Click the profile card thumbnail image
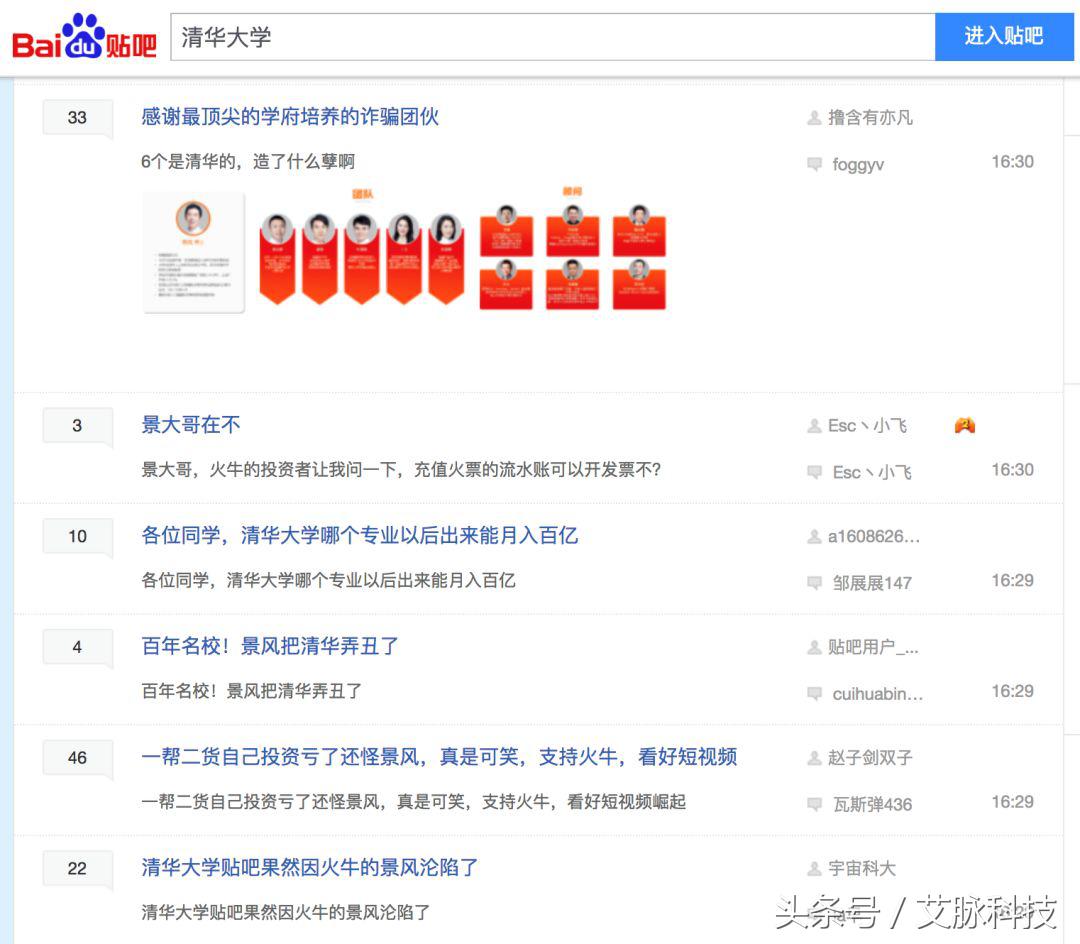The width and height of the screenshot is (1080, 944). 194,253
